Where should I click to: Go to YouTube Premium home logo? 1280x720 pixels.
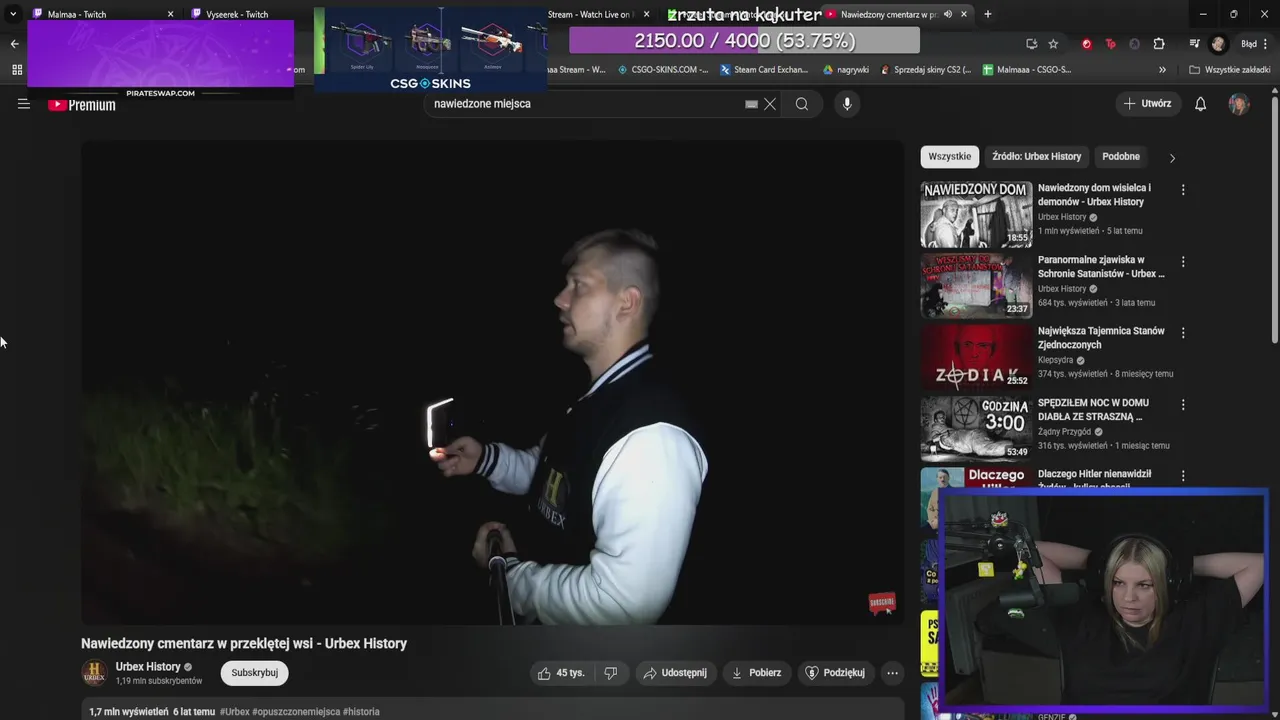point(82,105)
